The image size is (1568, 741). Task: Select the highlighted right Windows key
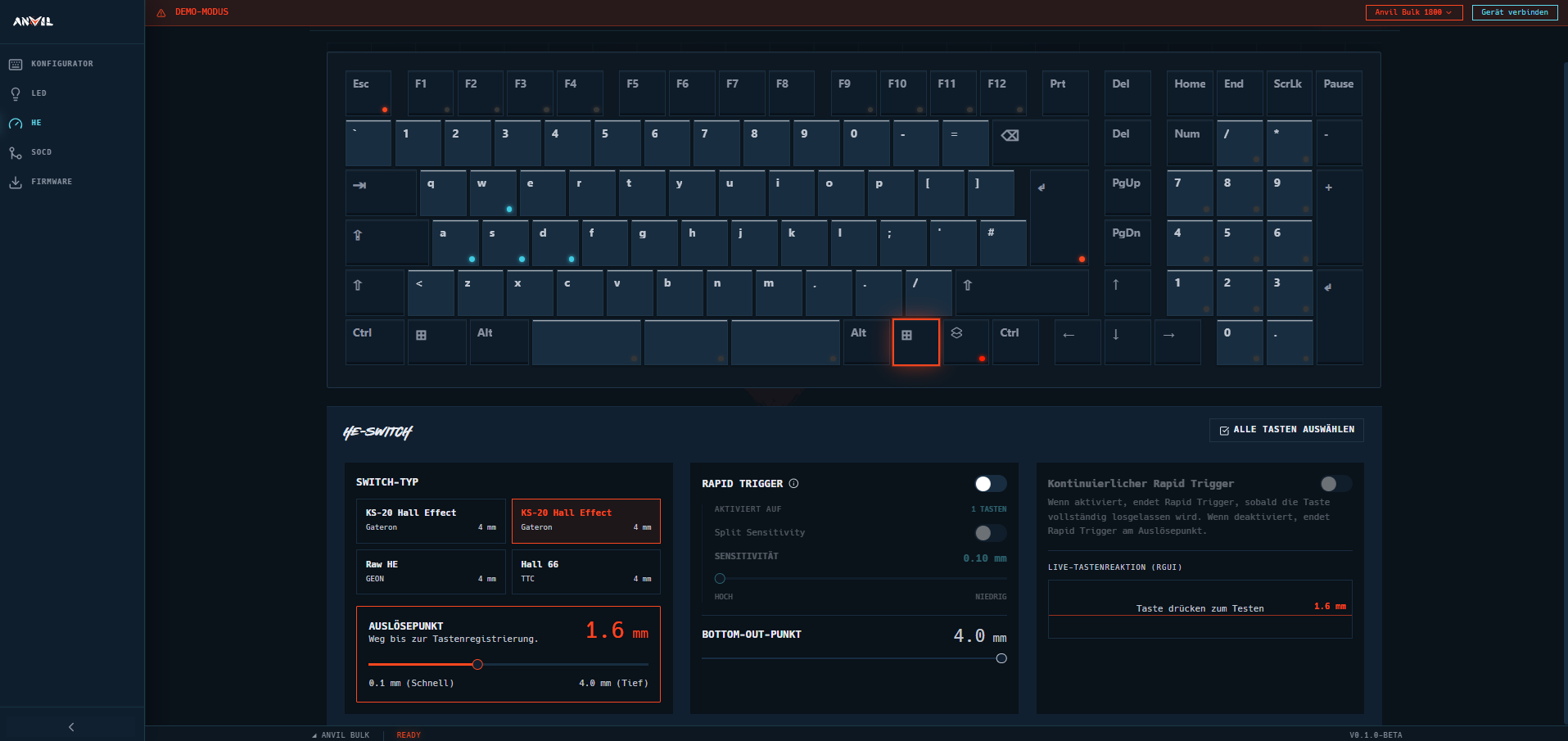point(915,342)
